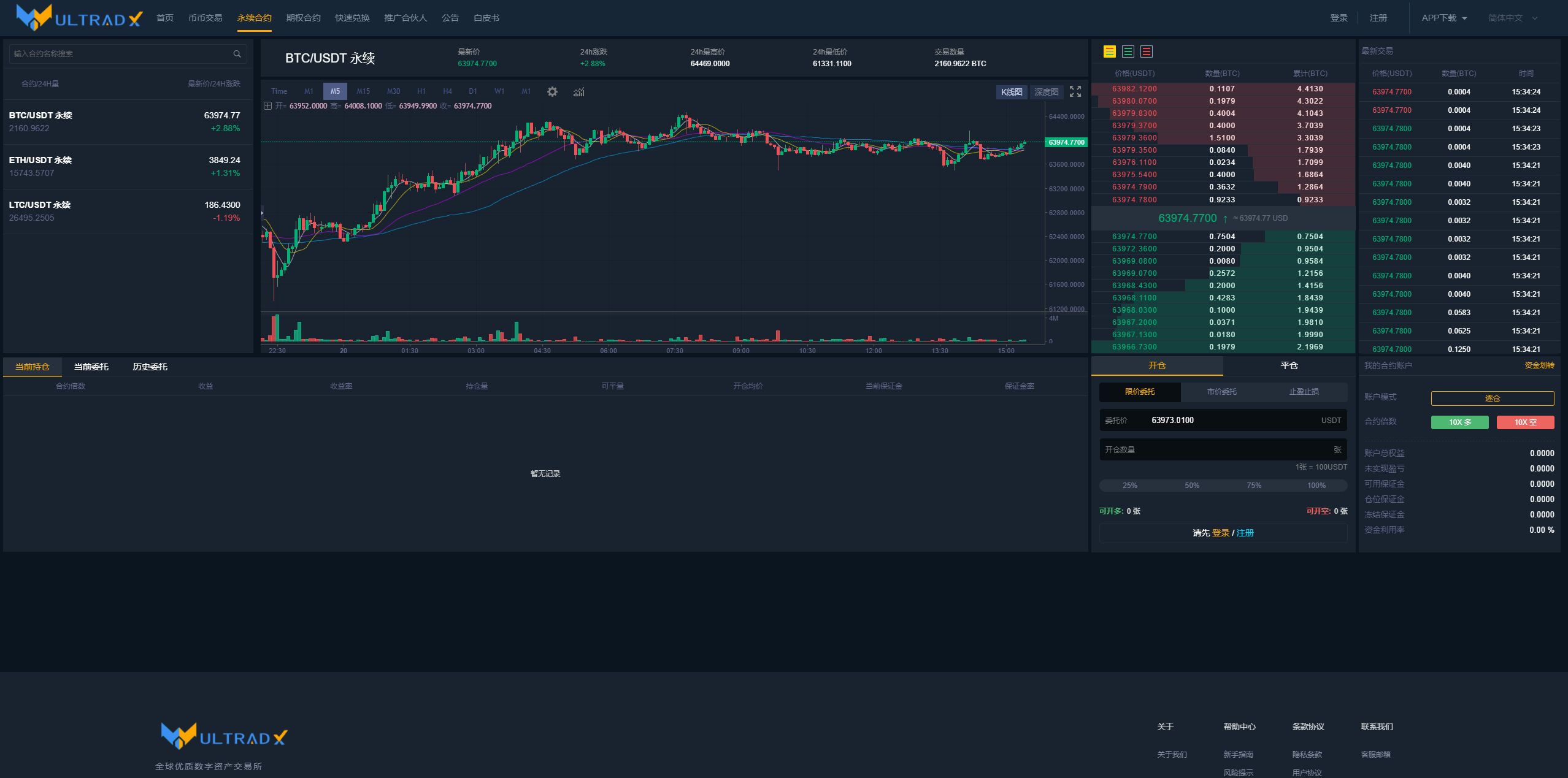This screenshot has height=778, width=1568.
Task: Switch chart to depth chart (深度图)
Action: [x=1046, y=92]
